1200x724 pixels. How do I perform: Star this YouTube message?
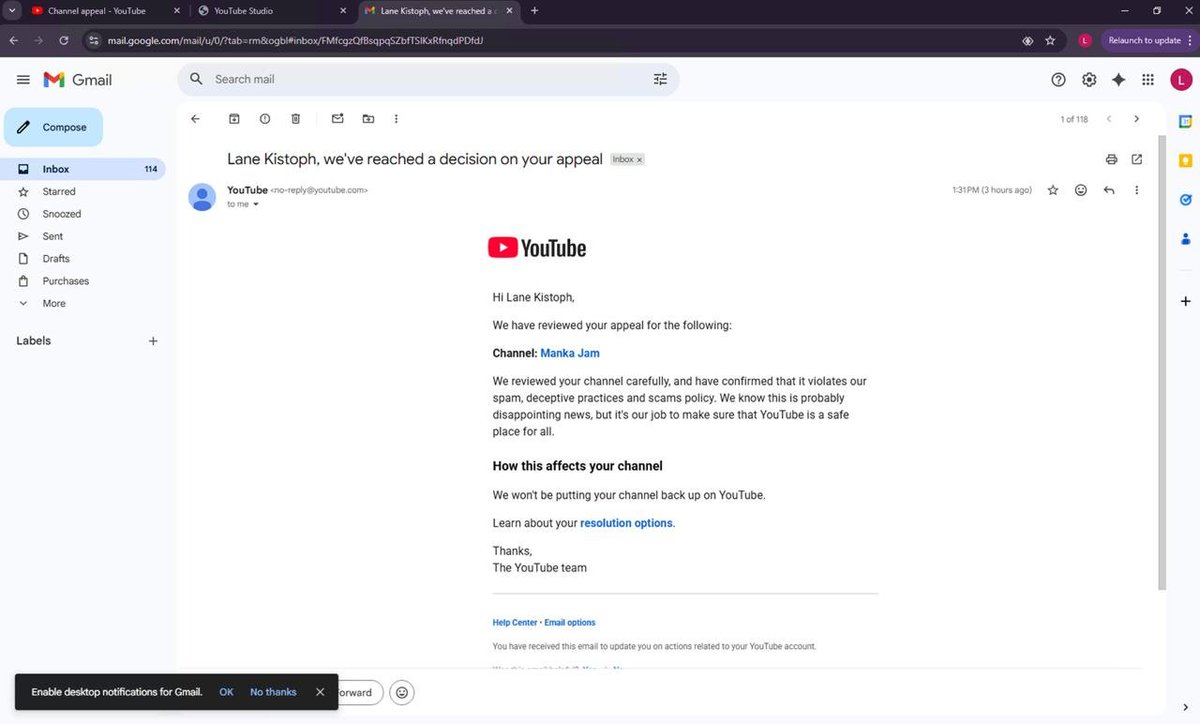[x=1053, y=190]
